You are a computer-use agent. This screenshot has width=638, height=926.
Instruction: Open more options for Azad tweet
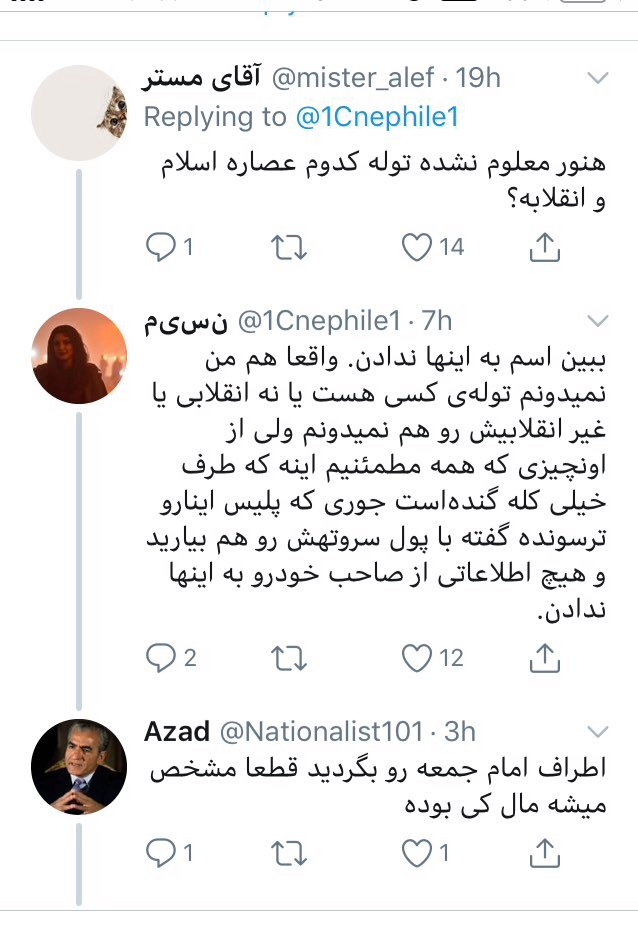tap(597, 731)
